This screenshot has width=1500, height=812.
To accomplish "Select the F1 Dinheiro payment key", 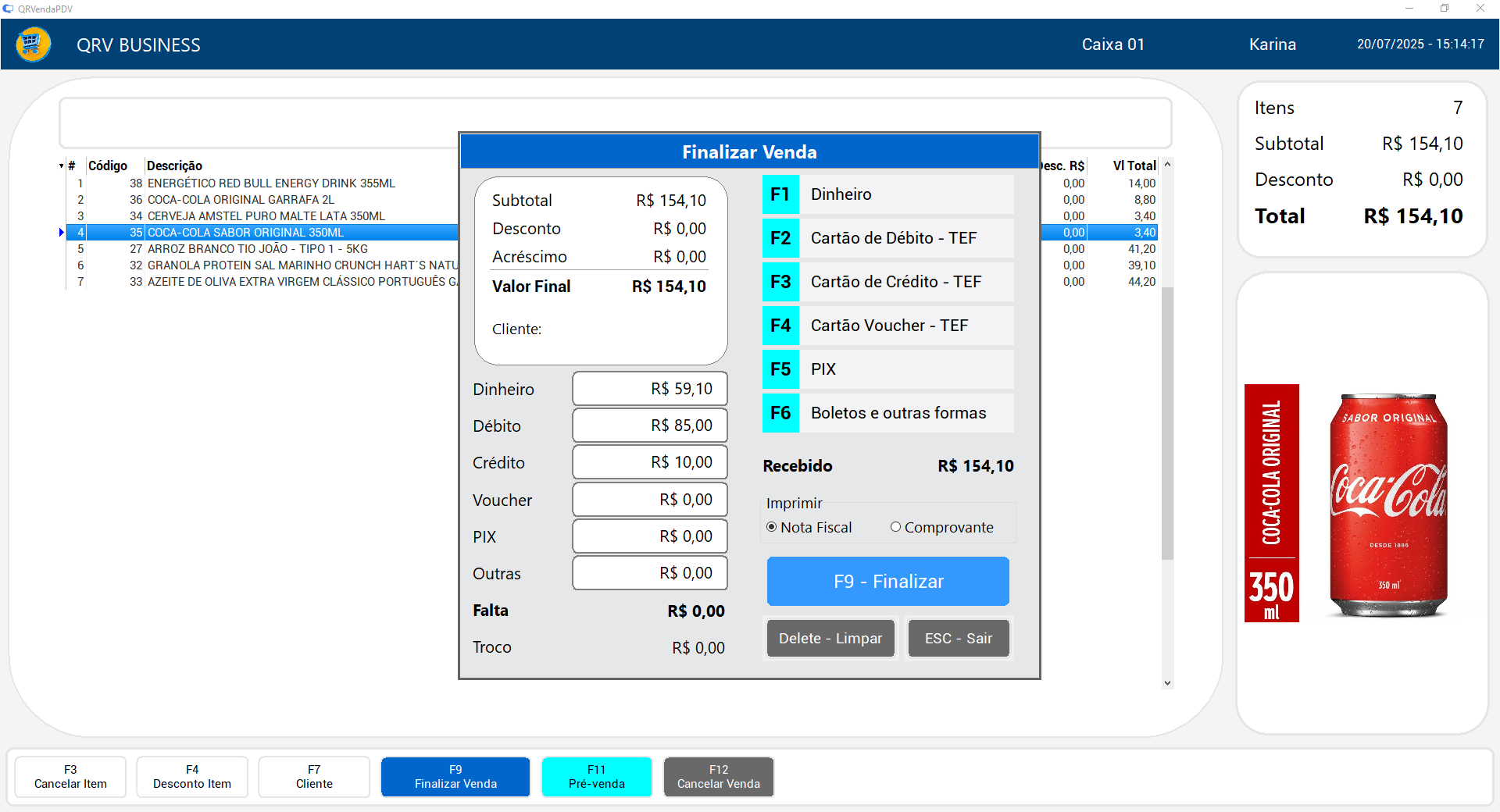I will tap(887, 194).
